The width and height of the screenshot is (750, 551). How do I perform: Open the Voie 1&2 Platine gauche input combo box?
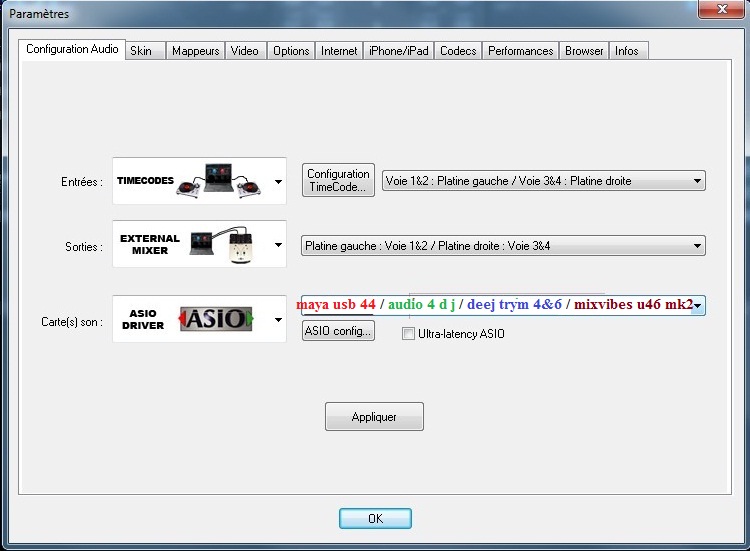pyautogui.click(x=543, y=181)
